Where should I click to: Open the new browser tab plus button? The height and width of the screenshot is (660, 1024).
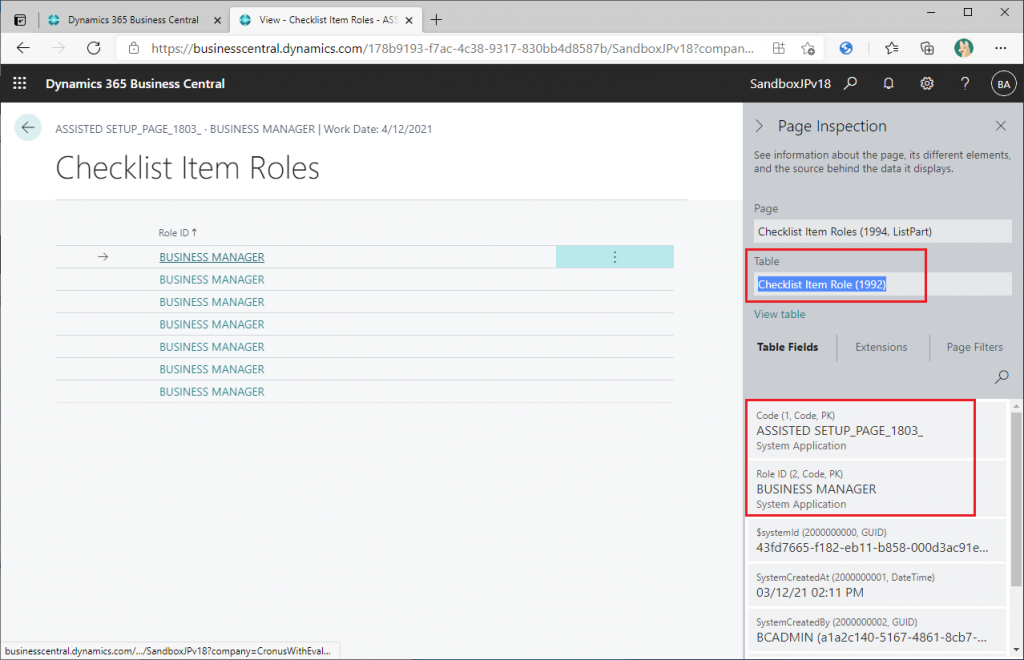pos(436,20)
